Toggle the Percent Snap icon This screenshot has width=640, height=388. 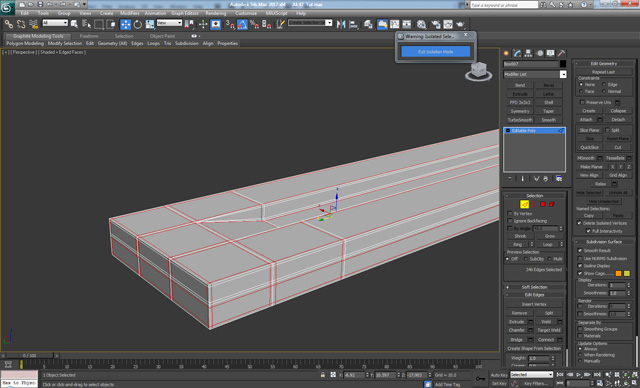tap(254, 24)
